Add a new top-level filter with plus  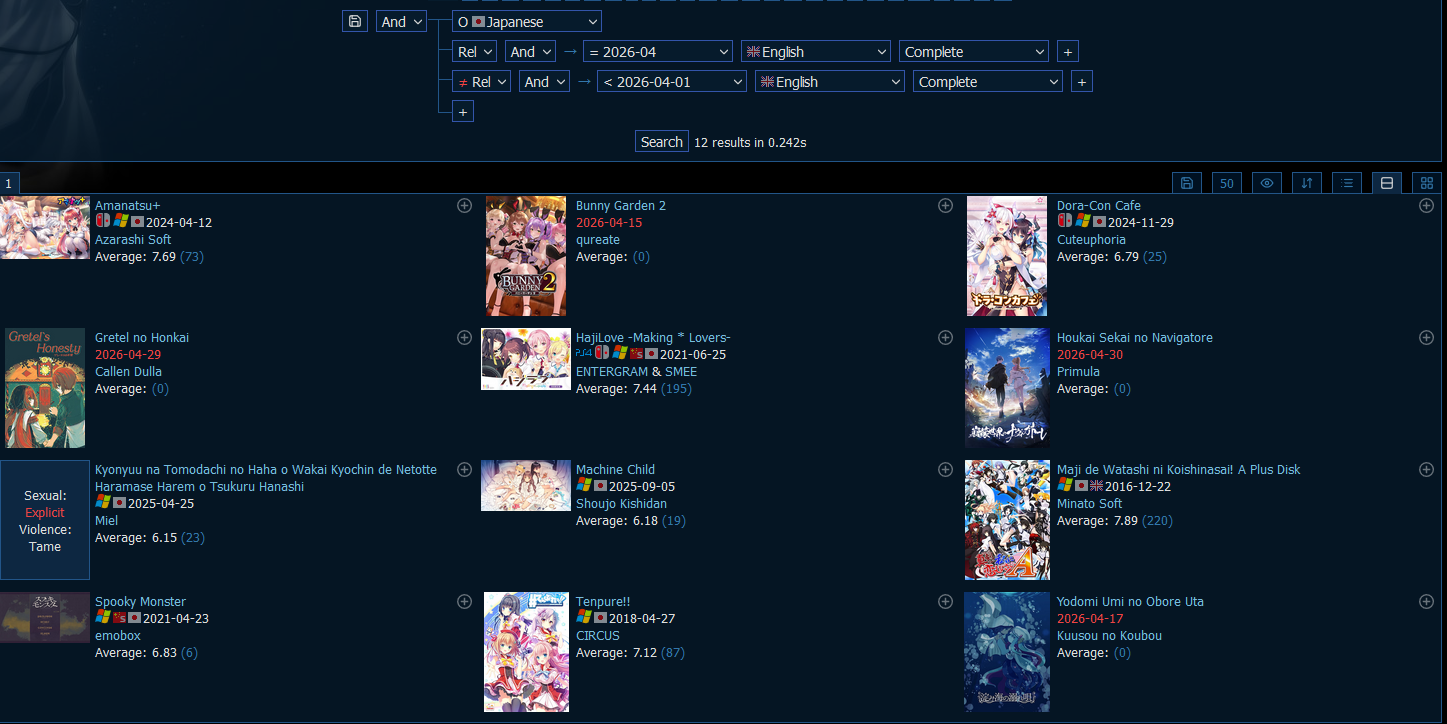click(x=463, y=111)
